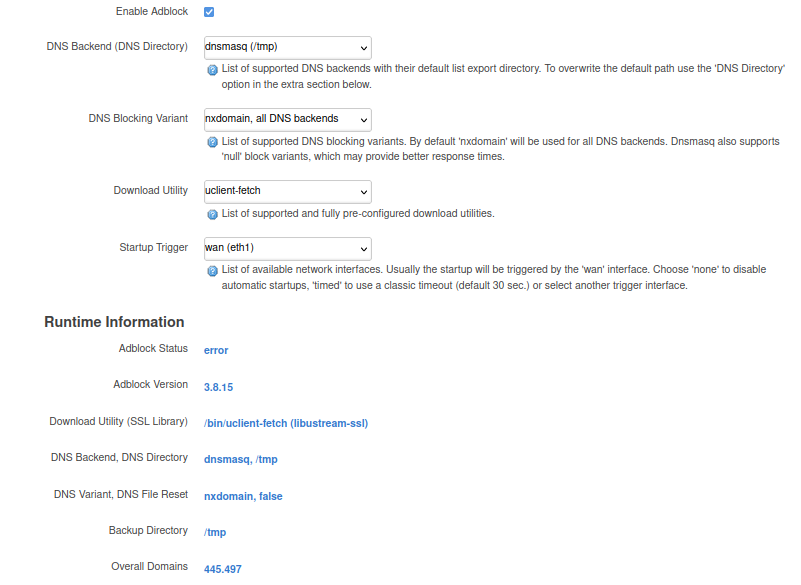Image resolution: width=801 pixels, height=585 pixels.
Task: Click the 'Enable Adblock' label
Action: pyautogui.click(x=152, y=11)
